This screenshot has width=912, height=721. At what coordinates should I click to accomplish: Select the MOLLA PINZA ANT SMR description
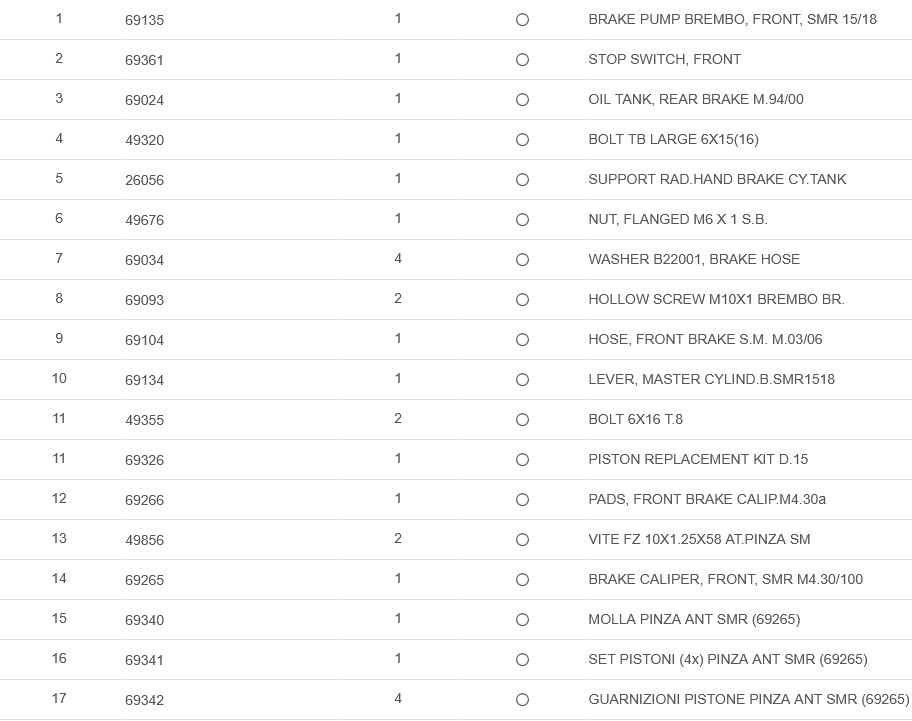tap(694, 619)
